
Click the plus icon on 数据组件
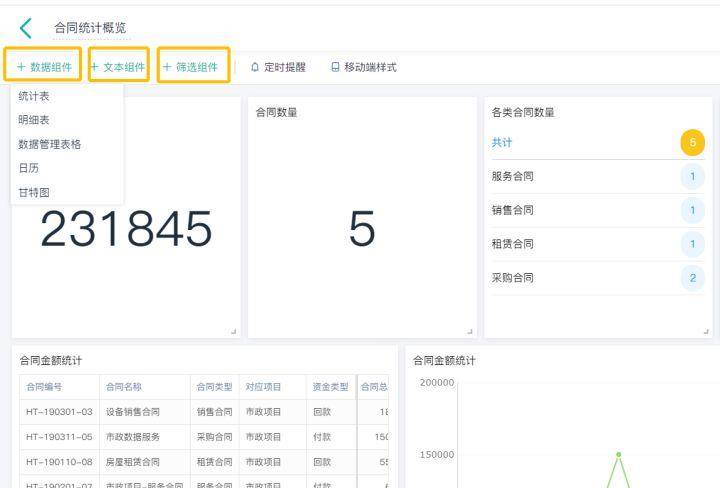21,67
